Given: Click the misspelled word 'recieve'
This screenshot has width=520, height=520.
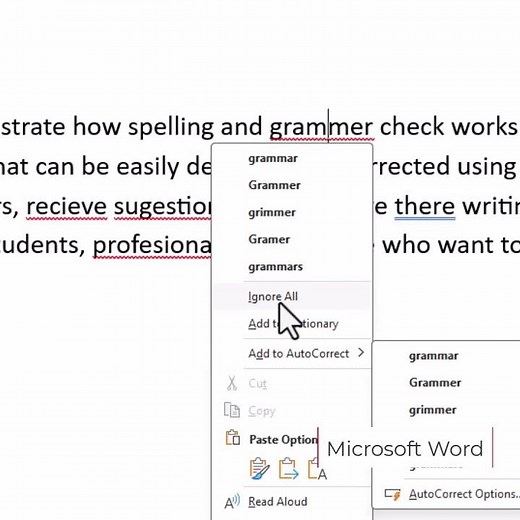Looking at the screenshot, I should [67, 207].
